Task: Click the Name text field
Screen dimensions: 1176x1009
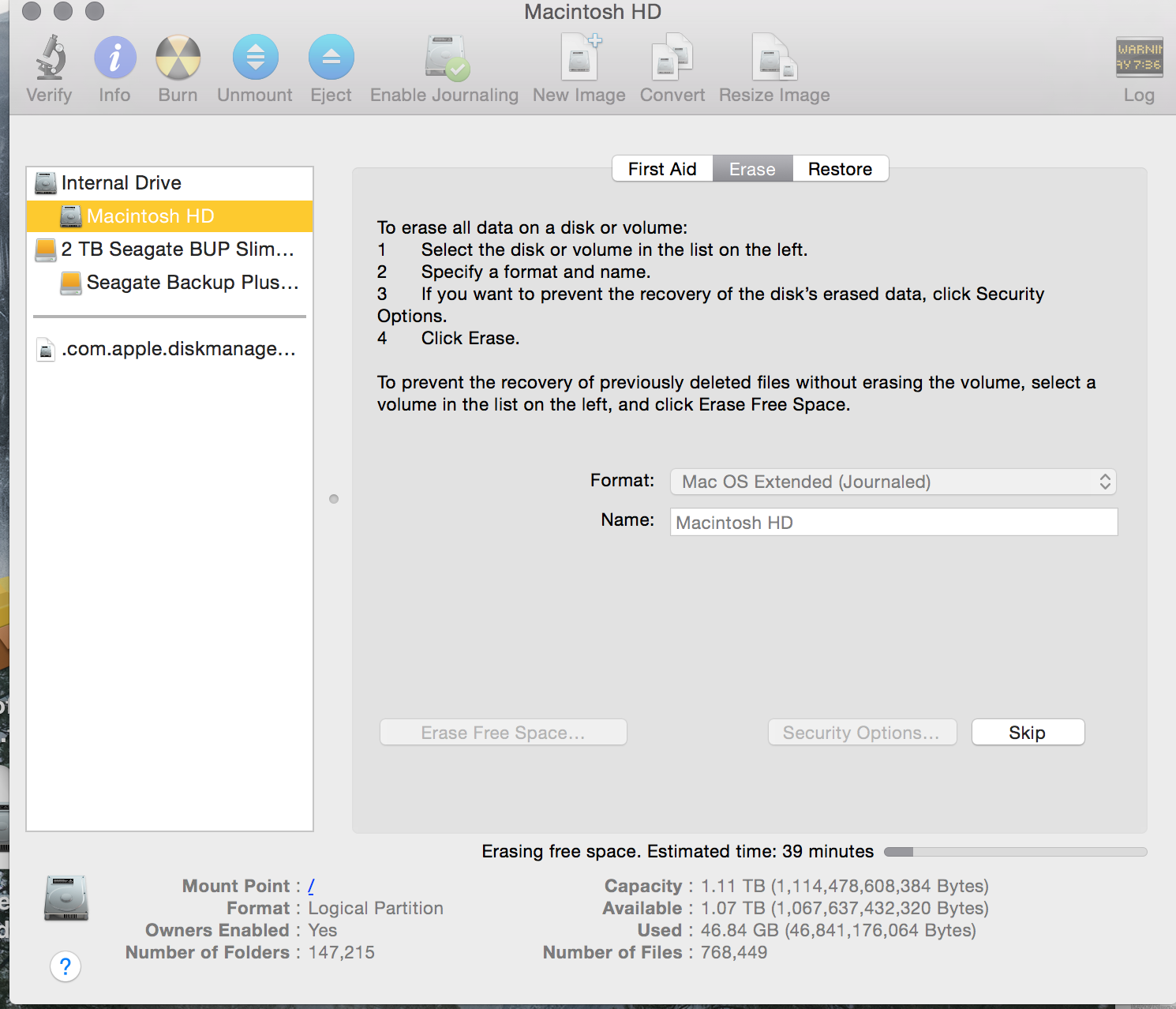Action: coord(893,522)
